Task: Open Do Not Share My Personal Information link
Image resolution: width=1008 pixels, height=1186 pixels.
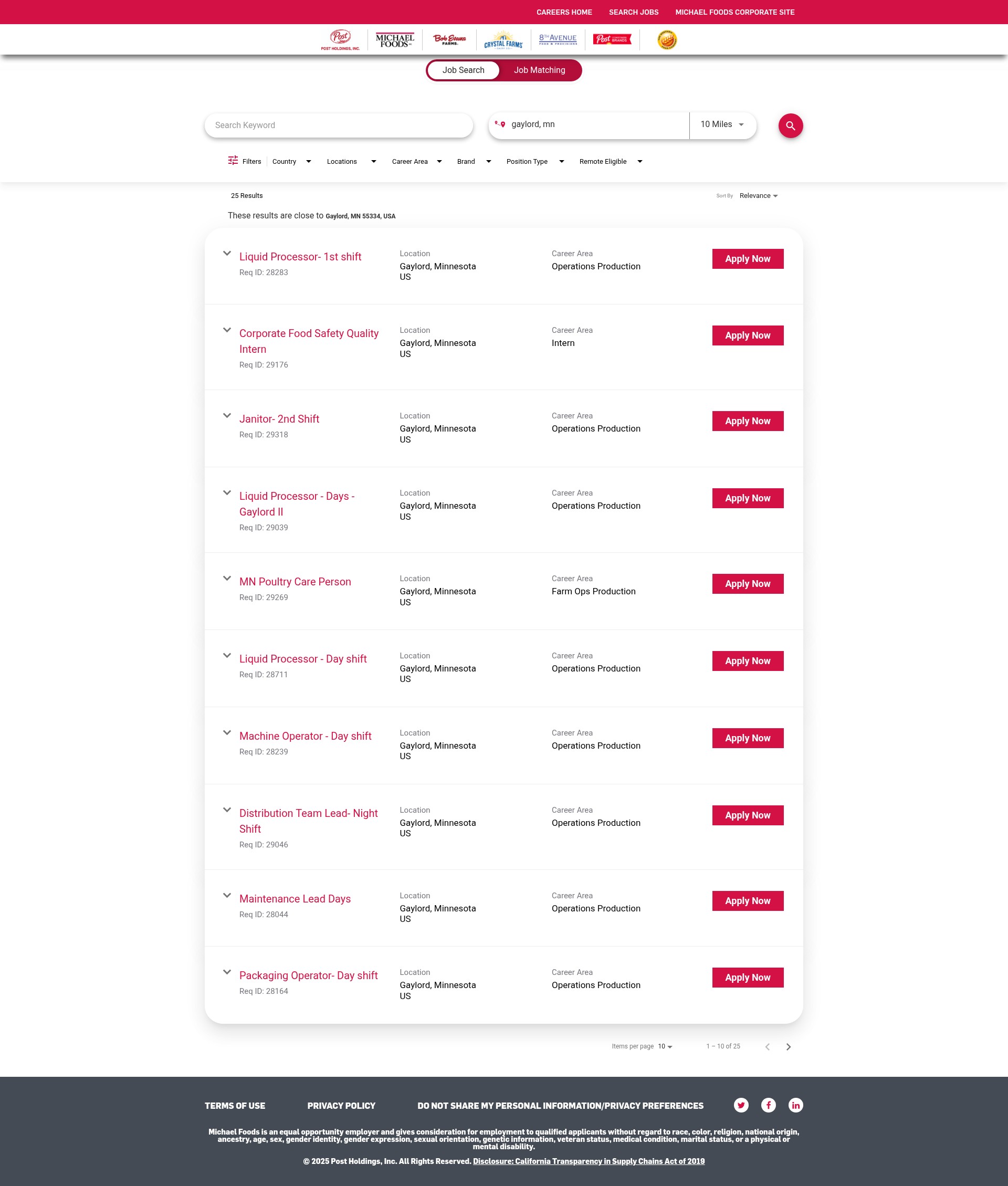Action: point(561,1106)
